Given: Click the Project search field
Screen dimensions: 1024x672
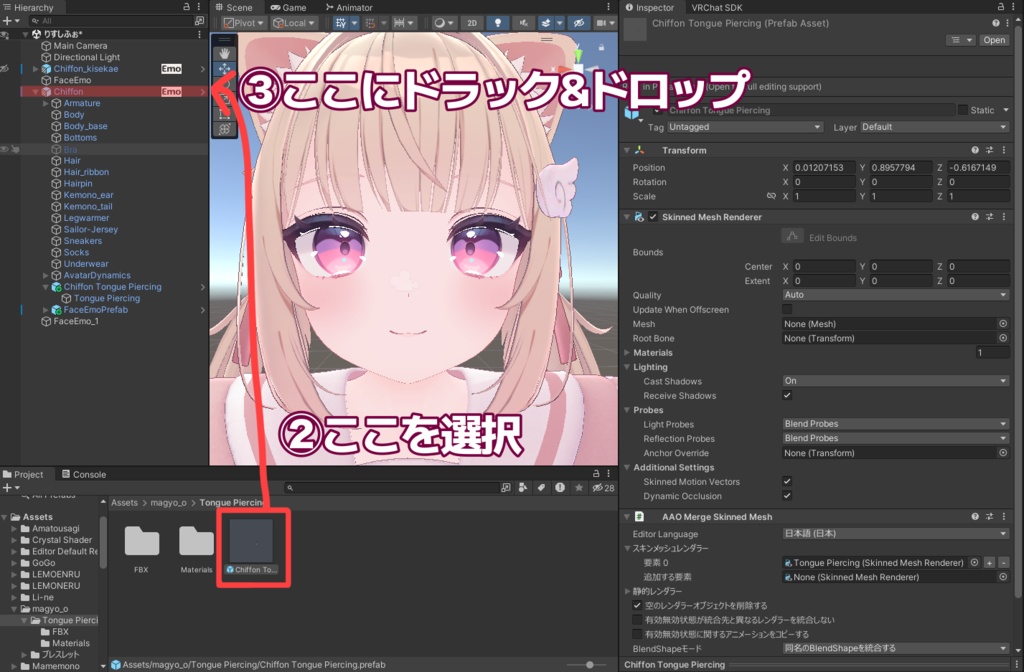Looking at the screenshot, I should point(392,488).
